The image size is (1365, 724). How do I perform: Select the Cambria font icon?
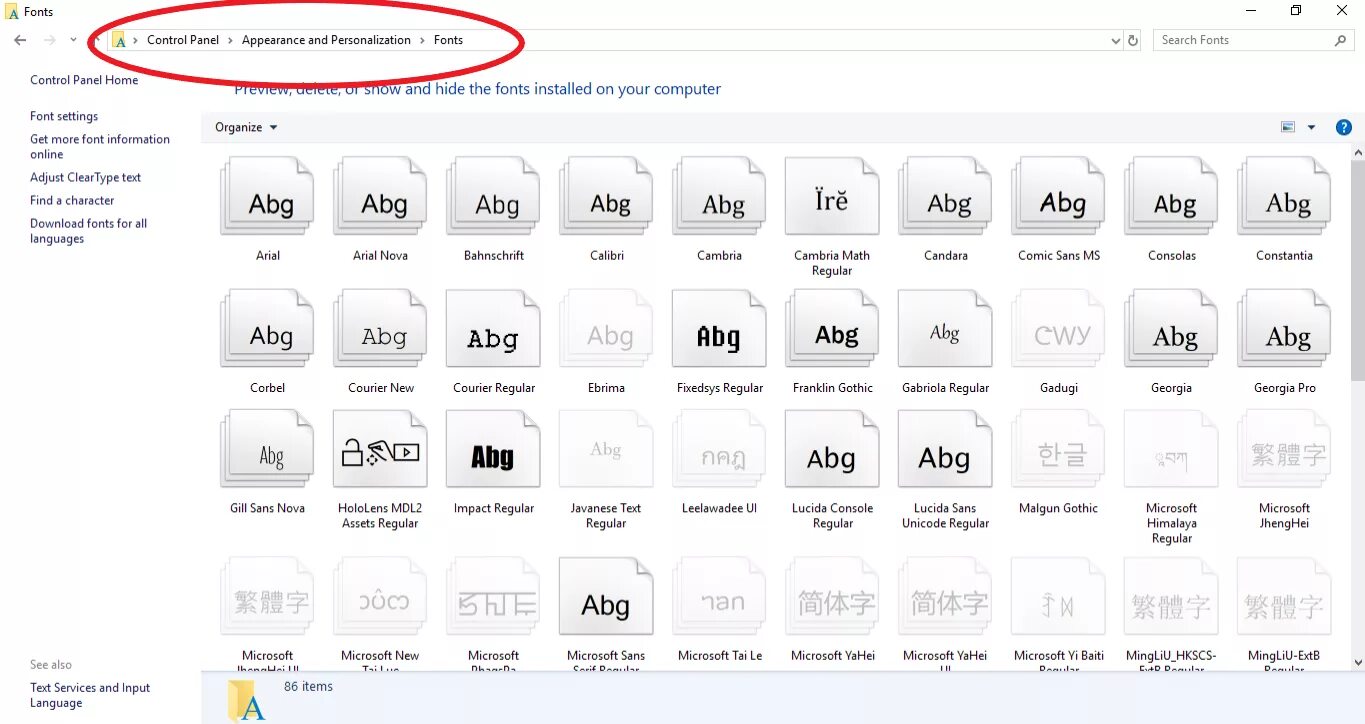coord(719,196)
